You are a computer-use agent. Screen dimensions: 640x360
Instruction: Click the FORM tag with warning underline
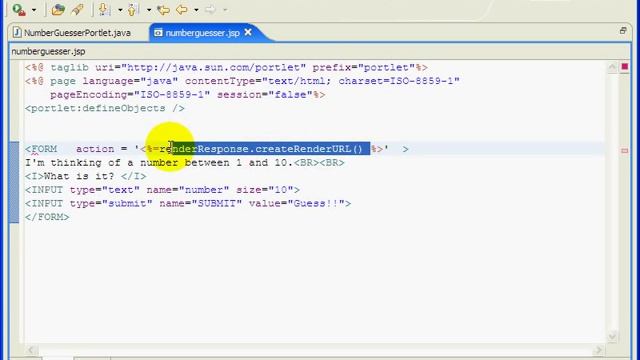(x=41, y=149)
